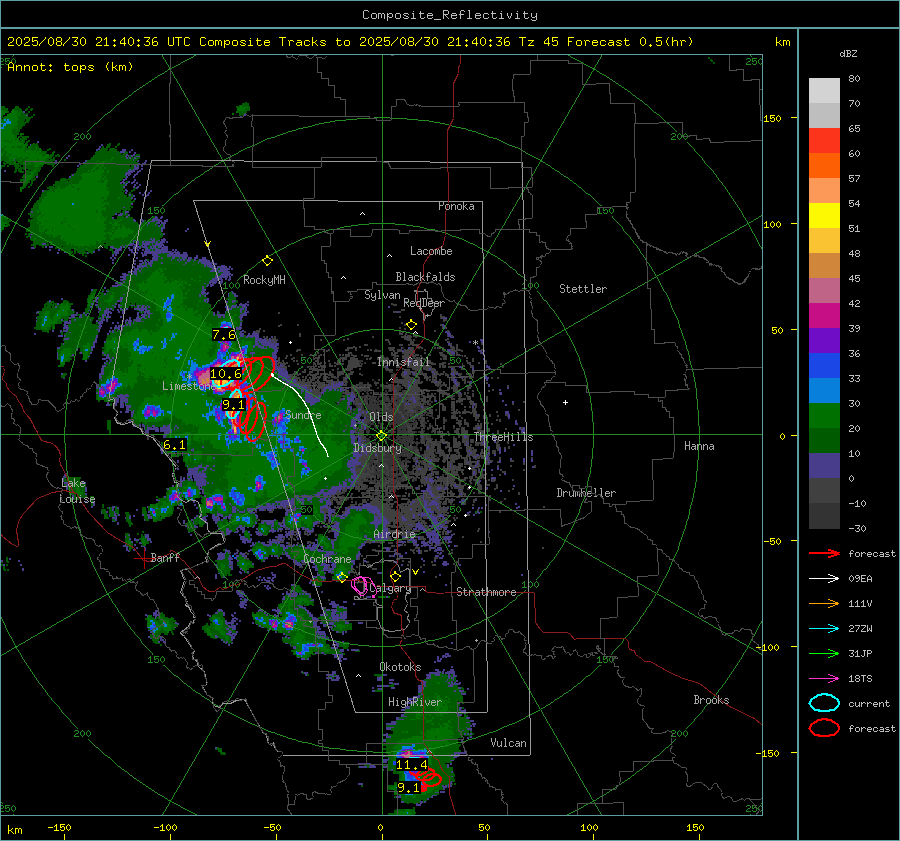Click the yellow diamond marker below RedDeer
Image resolution: width=900 pixels, height=841 pixels.
tap(411, 325)
